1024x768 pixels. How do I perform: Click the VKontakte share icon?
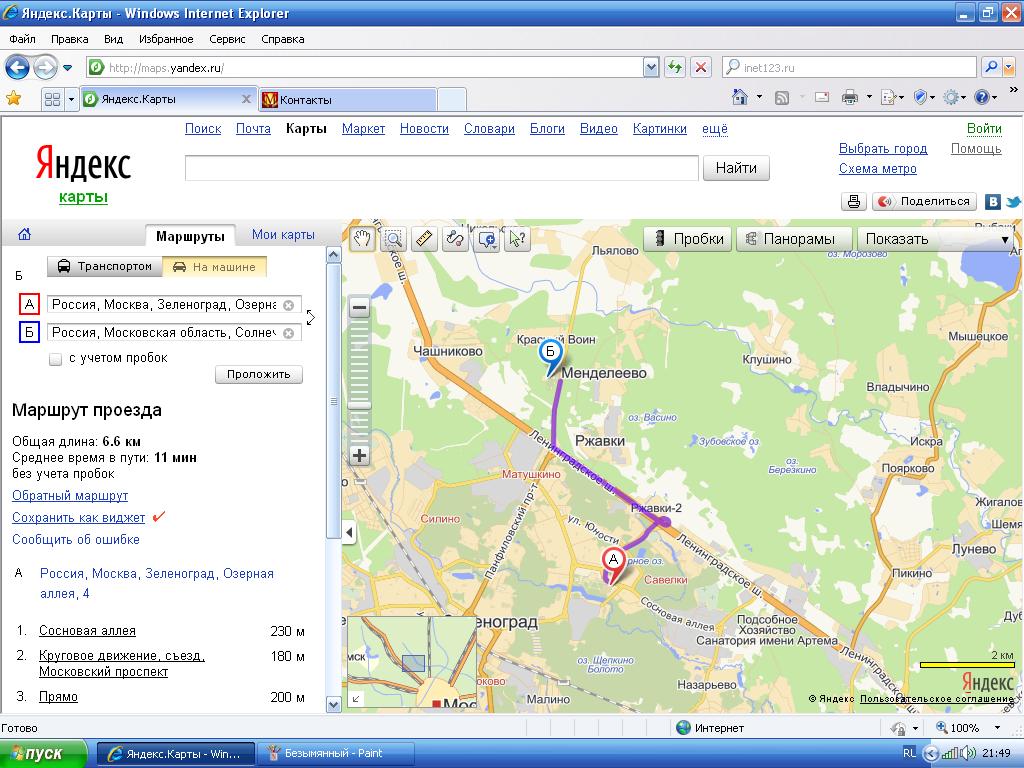click(993, 201)
